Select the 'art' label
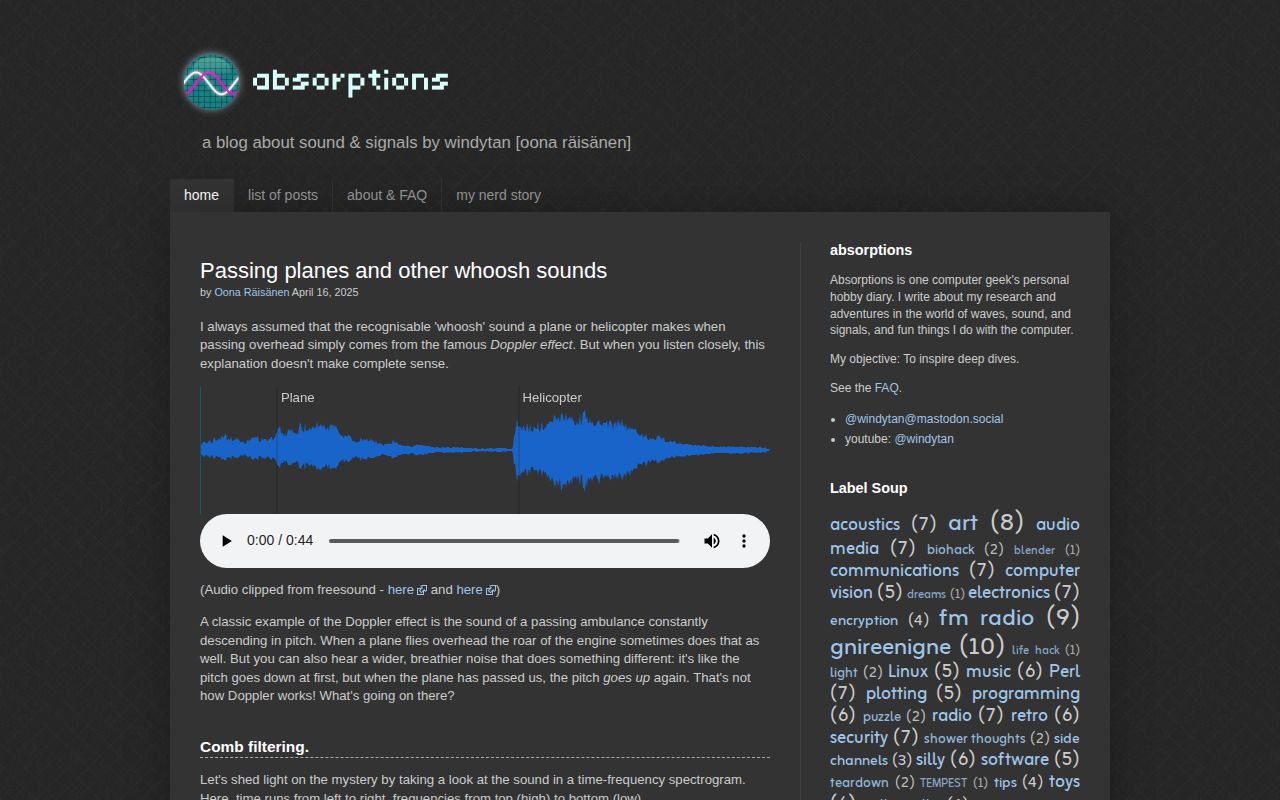1280x800 pixels. pos(962,522)
